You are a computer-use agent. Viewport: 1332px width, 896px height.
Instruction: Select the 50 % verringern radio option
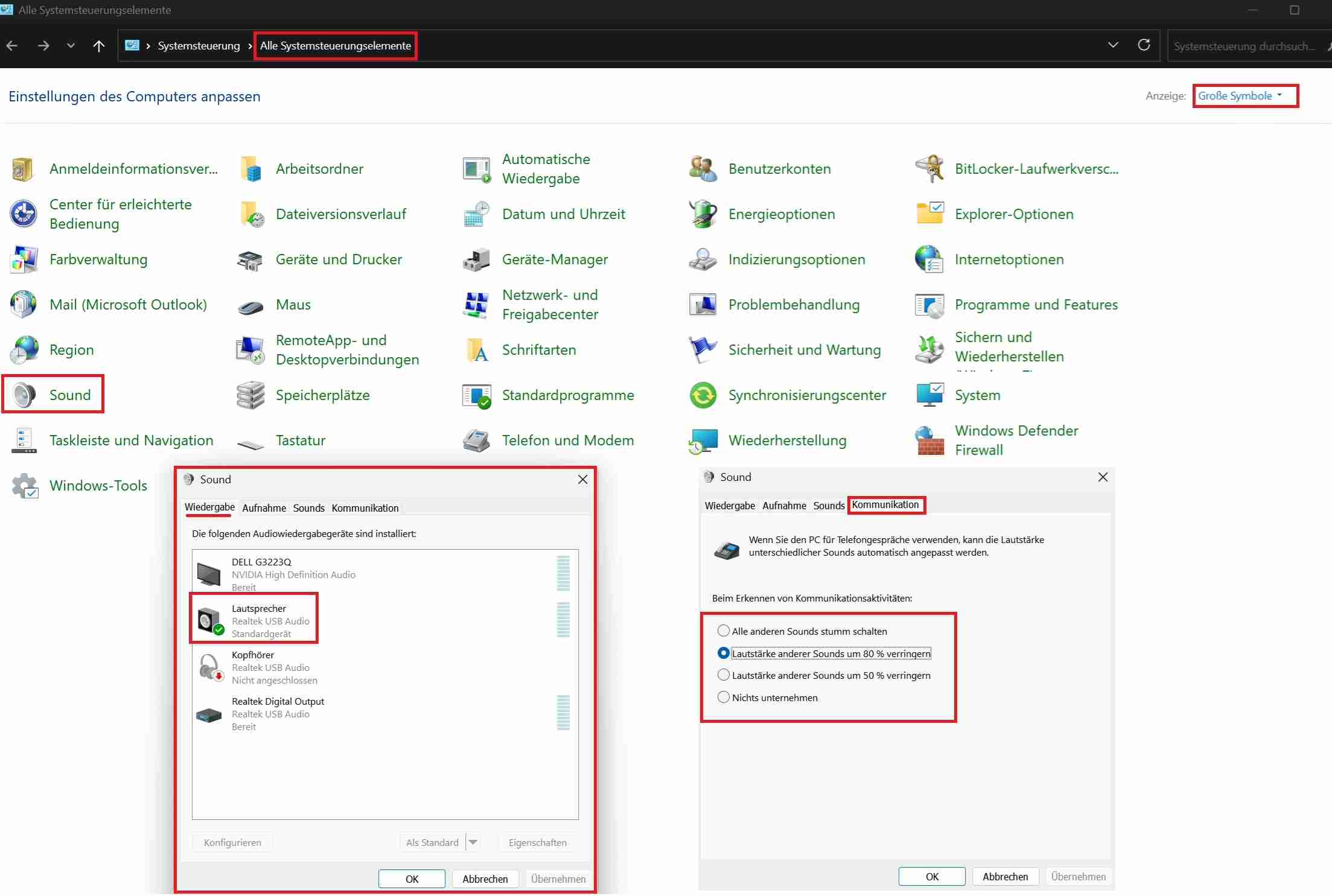723,675
